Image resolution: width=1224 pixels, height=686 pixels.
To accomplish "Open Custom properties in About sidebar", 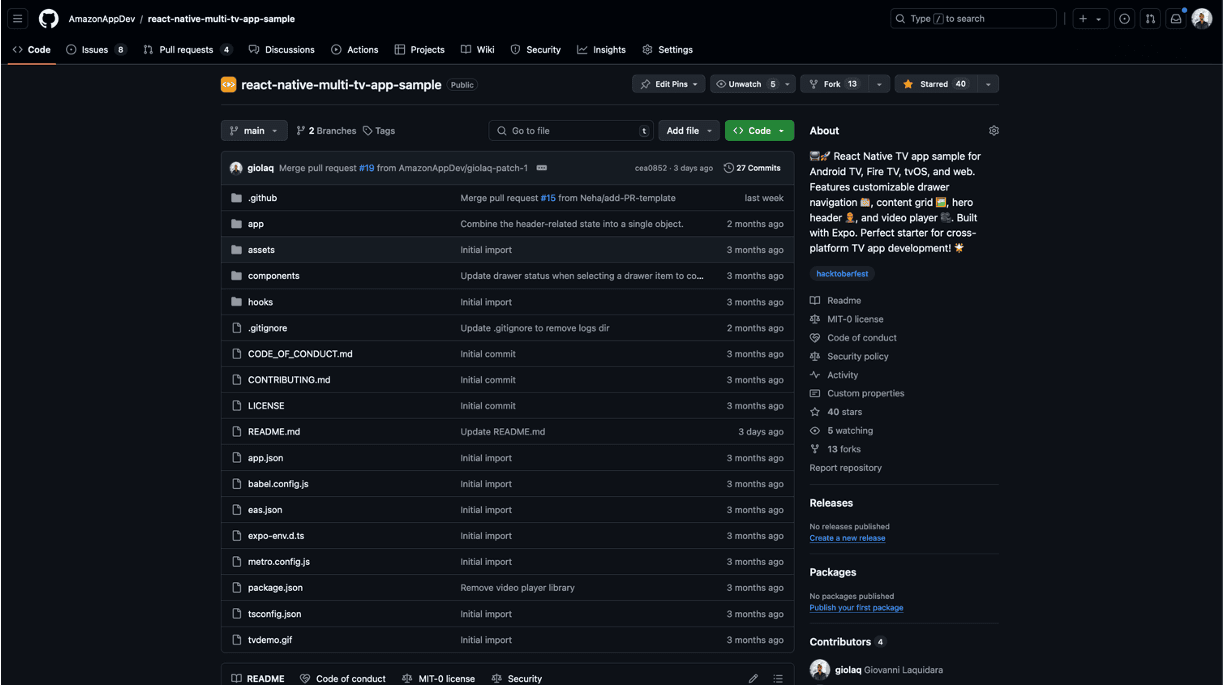I will (x=866, y=394).
